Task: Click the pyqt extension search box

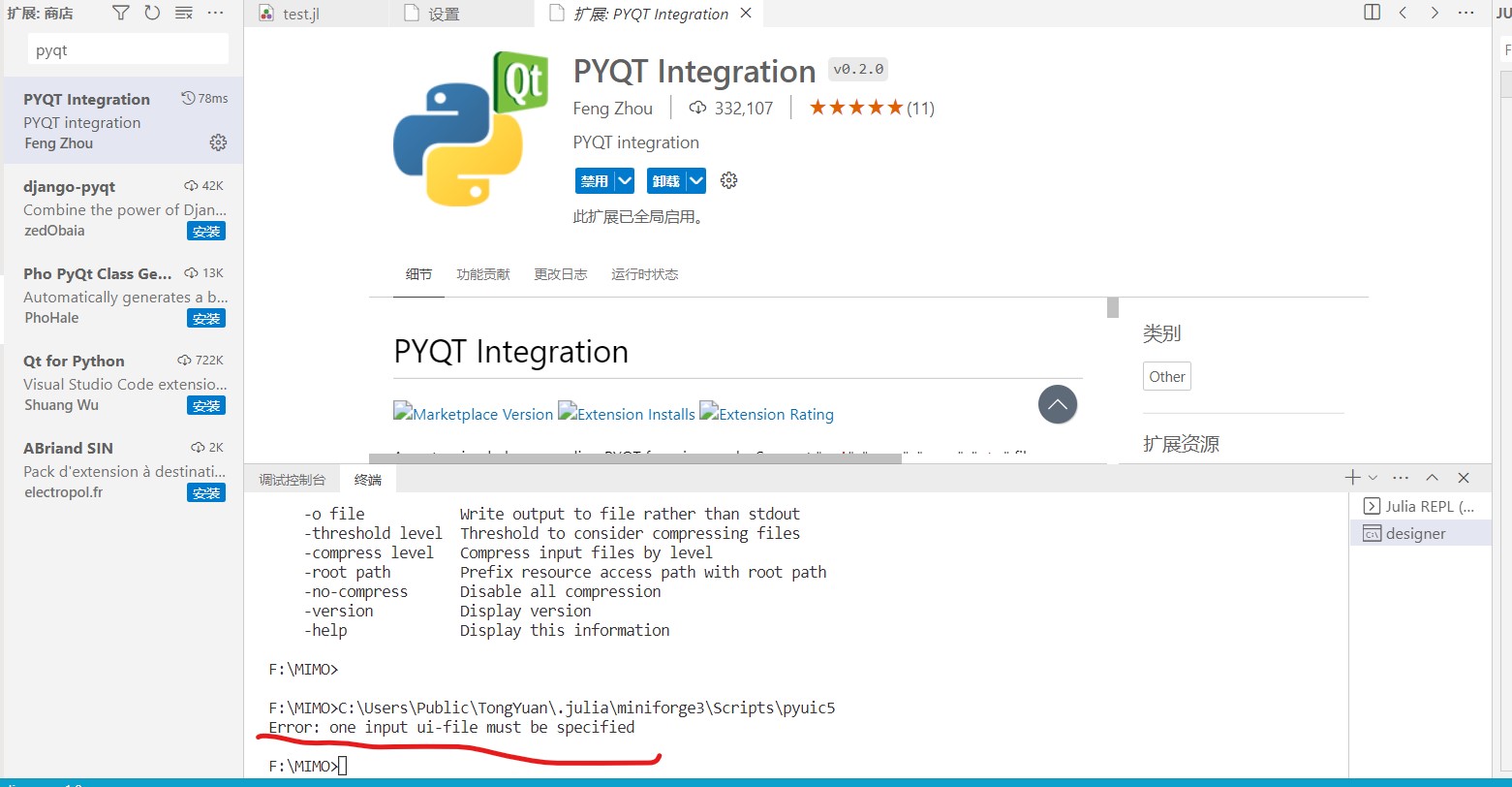Action: [x=128, y=49]
